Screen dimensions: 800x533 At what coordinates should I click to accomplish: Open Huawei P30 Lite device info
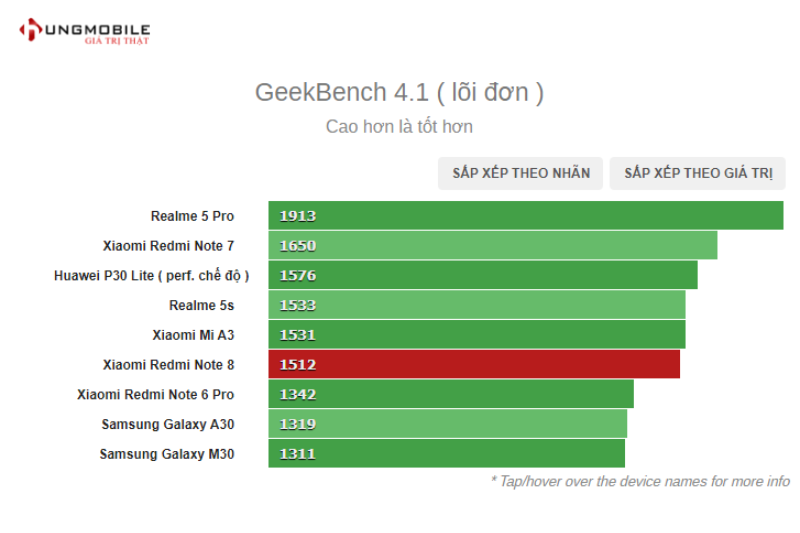pos(151,276)
